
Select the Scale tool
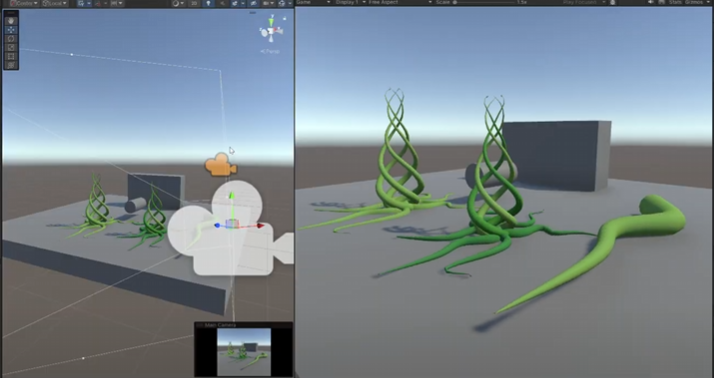(11, 47)
